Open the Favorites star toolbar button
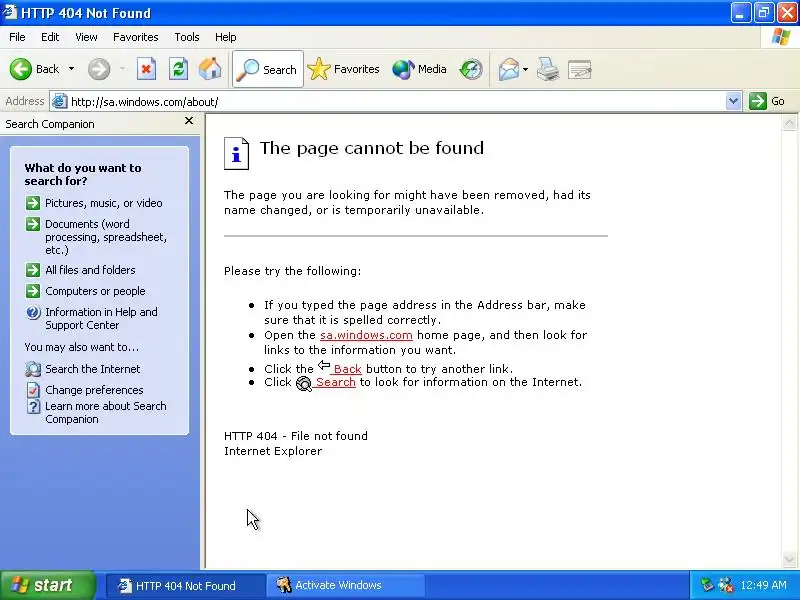800x600 pixels. (x=343, y=69)
